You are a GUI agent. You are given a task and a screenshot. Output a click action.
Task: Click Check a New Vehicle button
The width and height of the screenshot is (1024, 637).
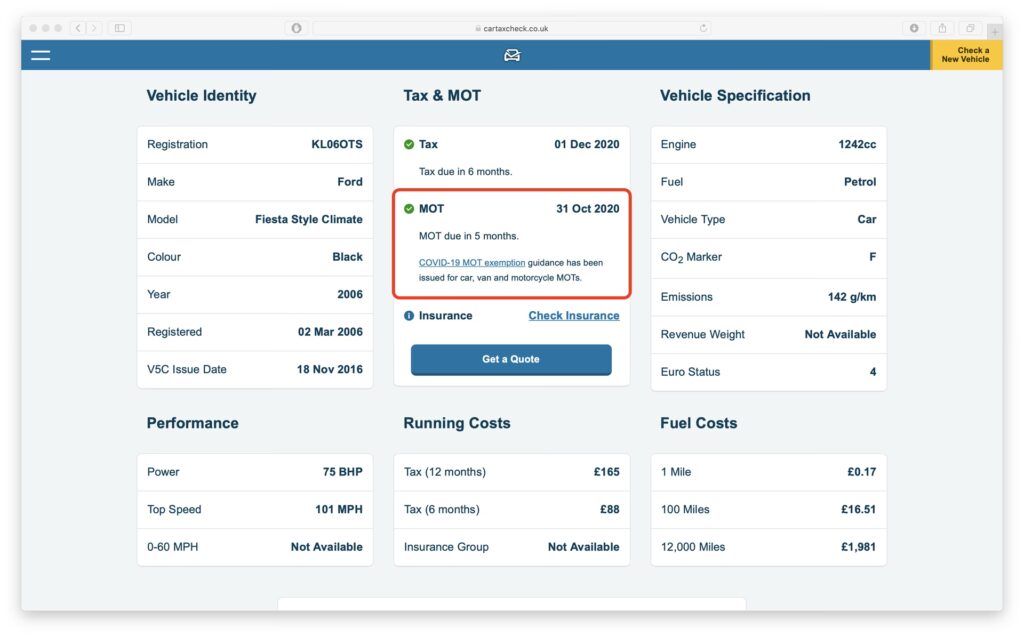966,55
